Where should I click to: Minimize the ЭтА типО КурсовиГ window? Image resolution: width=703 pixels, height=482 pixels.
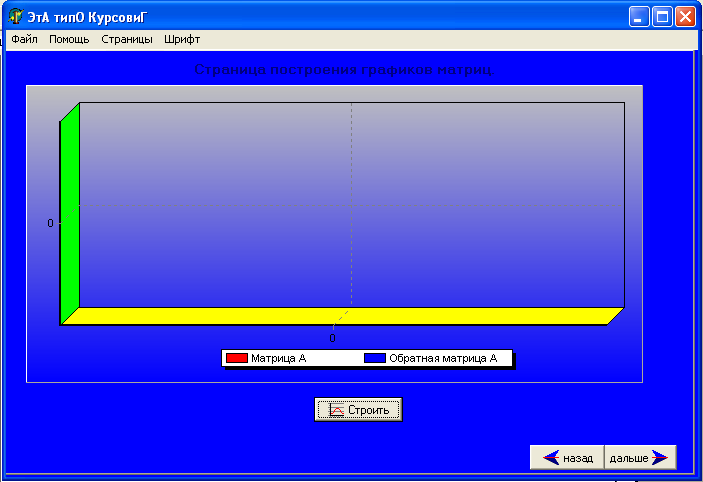point(639,17)
